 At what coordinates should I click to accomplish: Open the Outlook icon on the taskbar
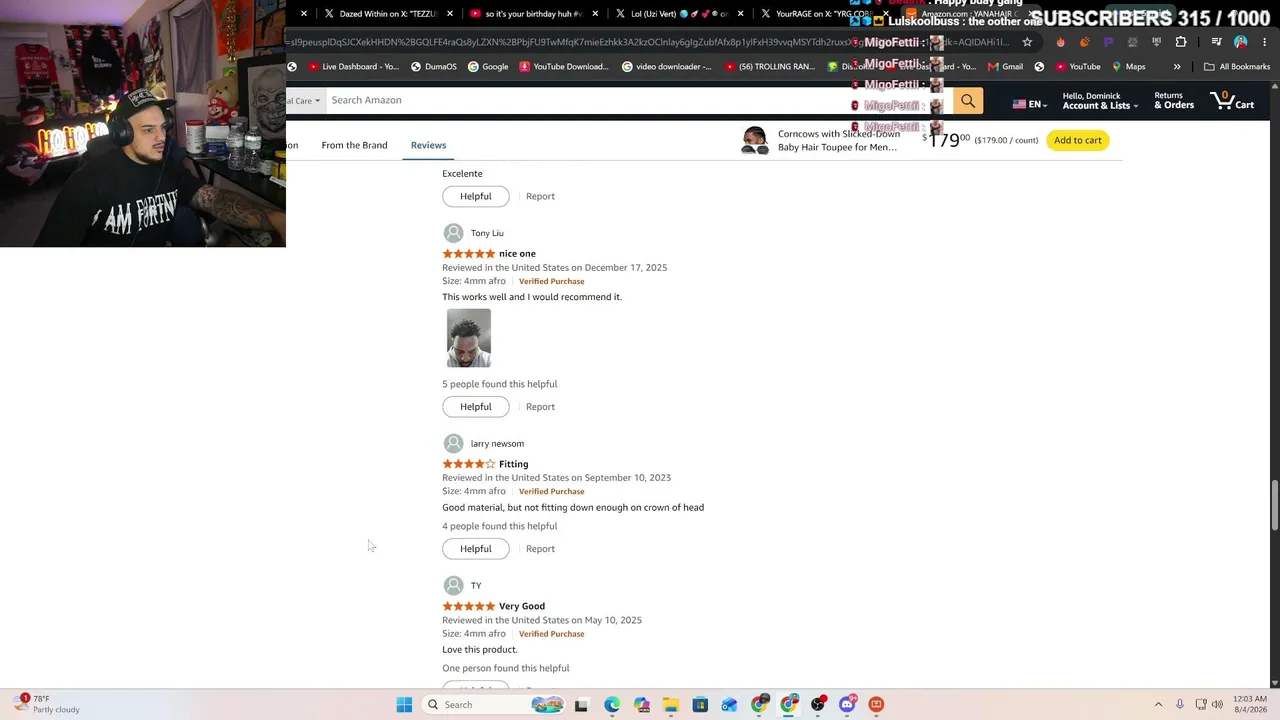(729, 705)
